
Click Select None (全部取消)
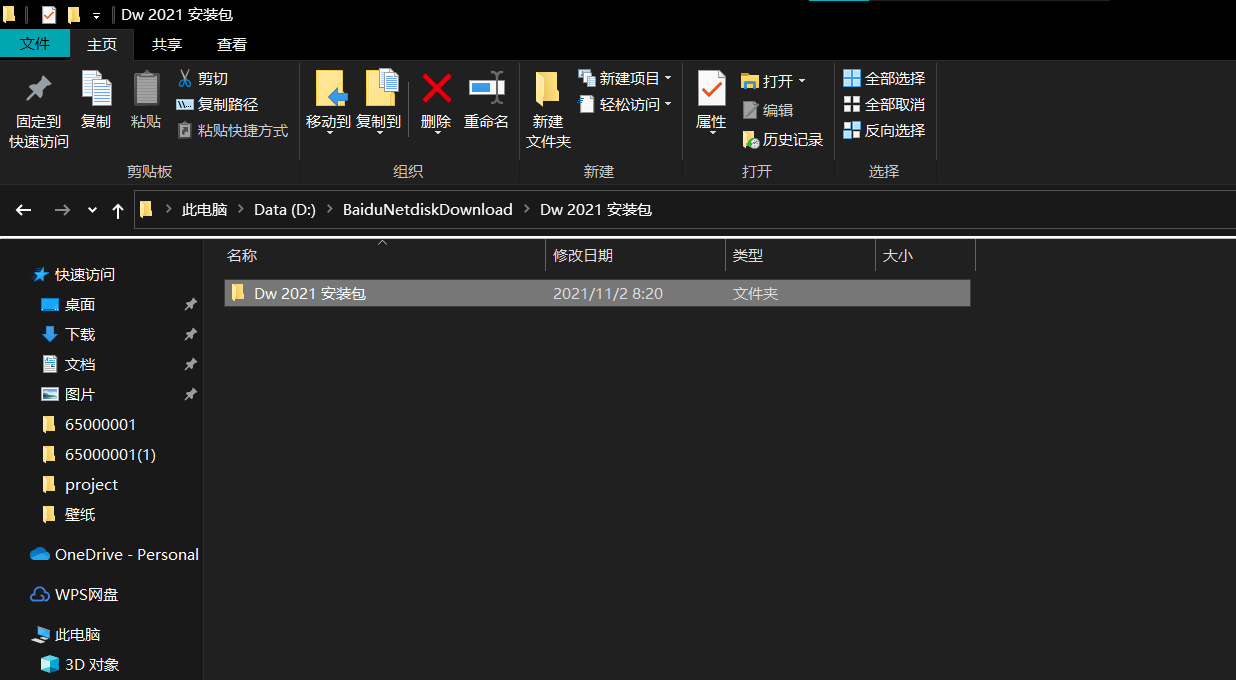(x=884, y=104)
